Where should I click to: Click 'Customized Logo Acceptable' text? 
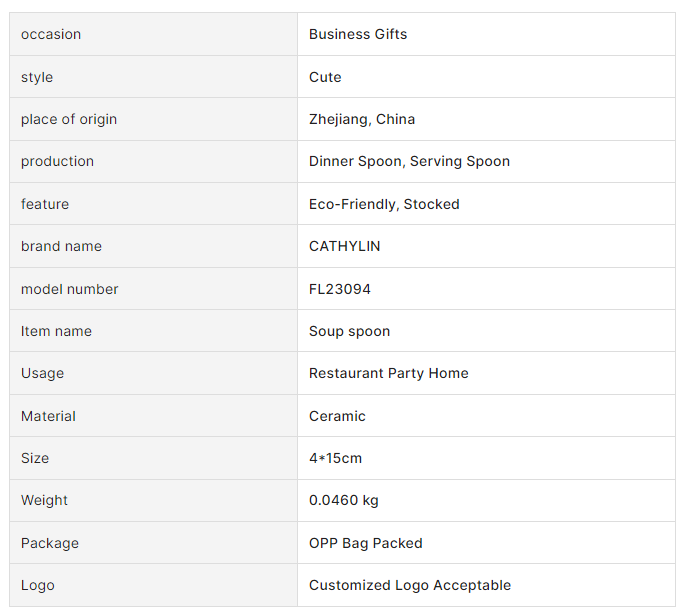(409, 585)
